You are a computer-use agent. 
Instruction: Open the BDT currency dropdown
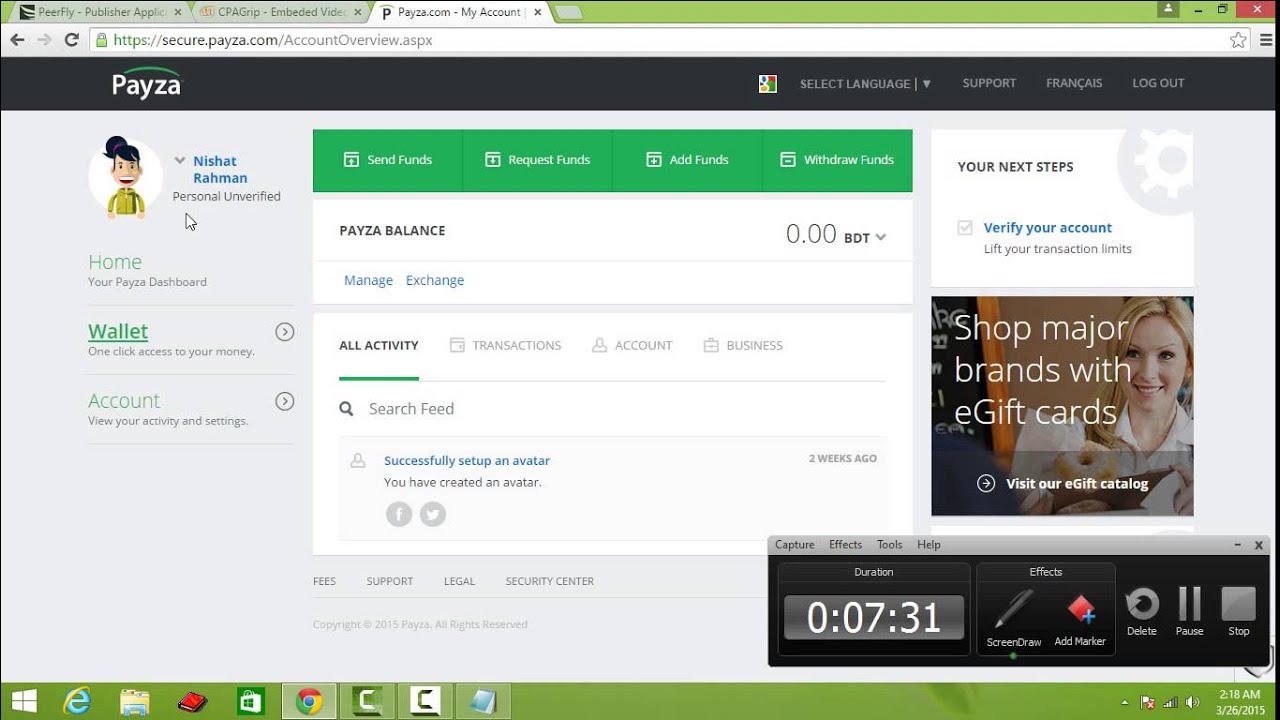point(865,238)
